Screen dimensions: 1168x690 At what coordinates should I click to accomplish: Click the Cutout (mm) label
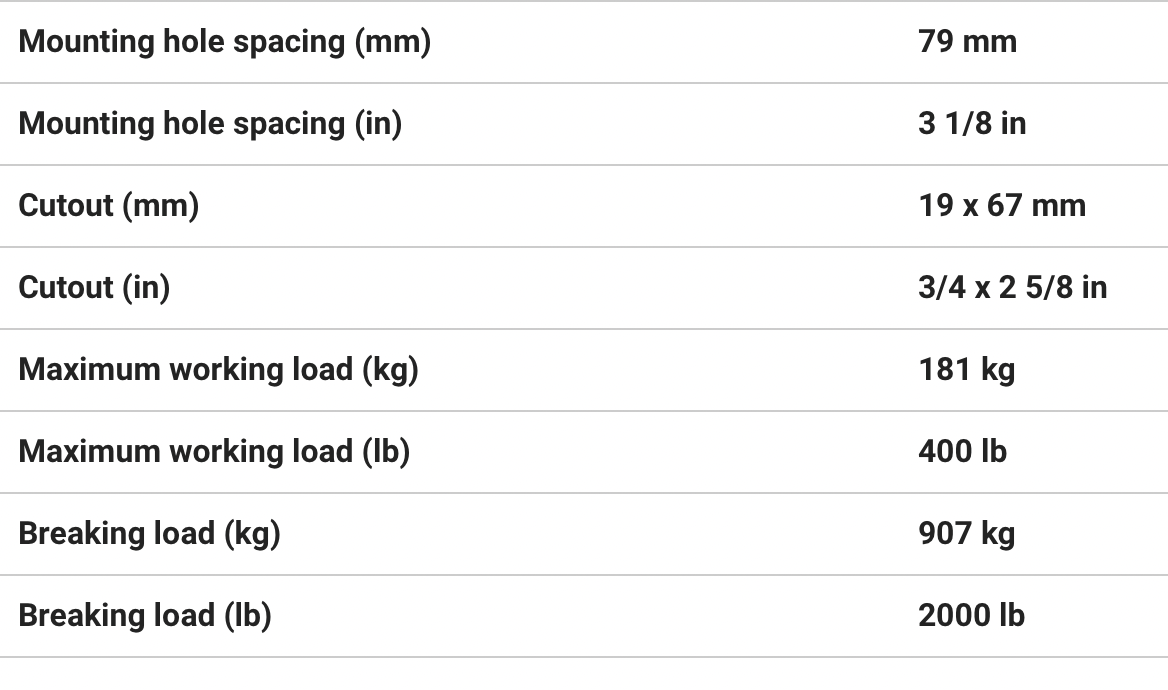pos(108,206)
